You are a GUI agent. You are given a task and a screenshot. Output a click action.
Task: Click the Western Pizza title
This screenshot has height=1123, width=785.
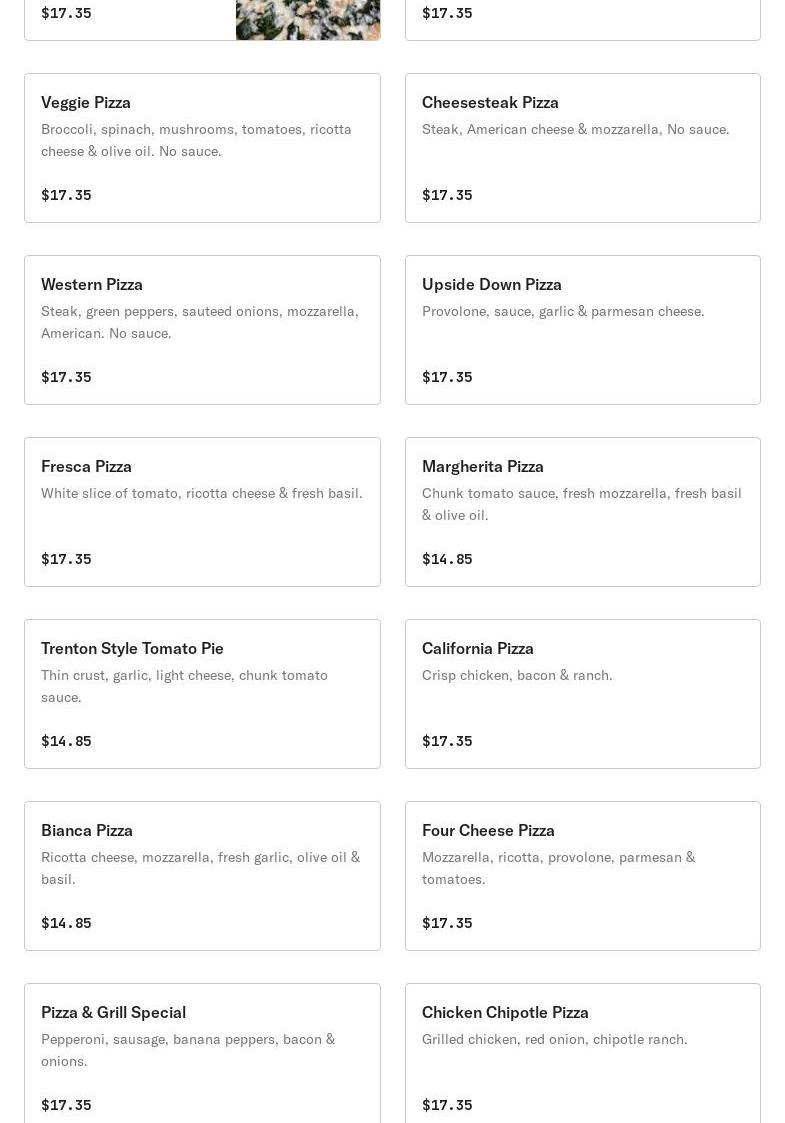pos(92,284)
